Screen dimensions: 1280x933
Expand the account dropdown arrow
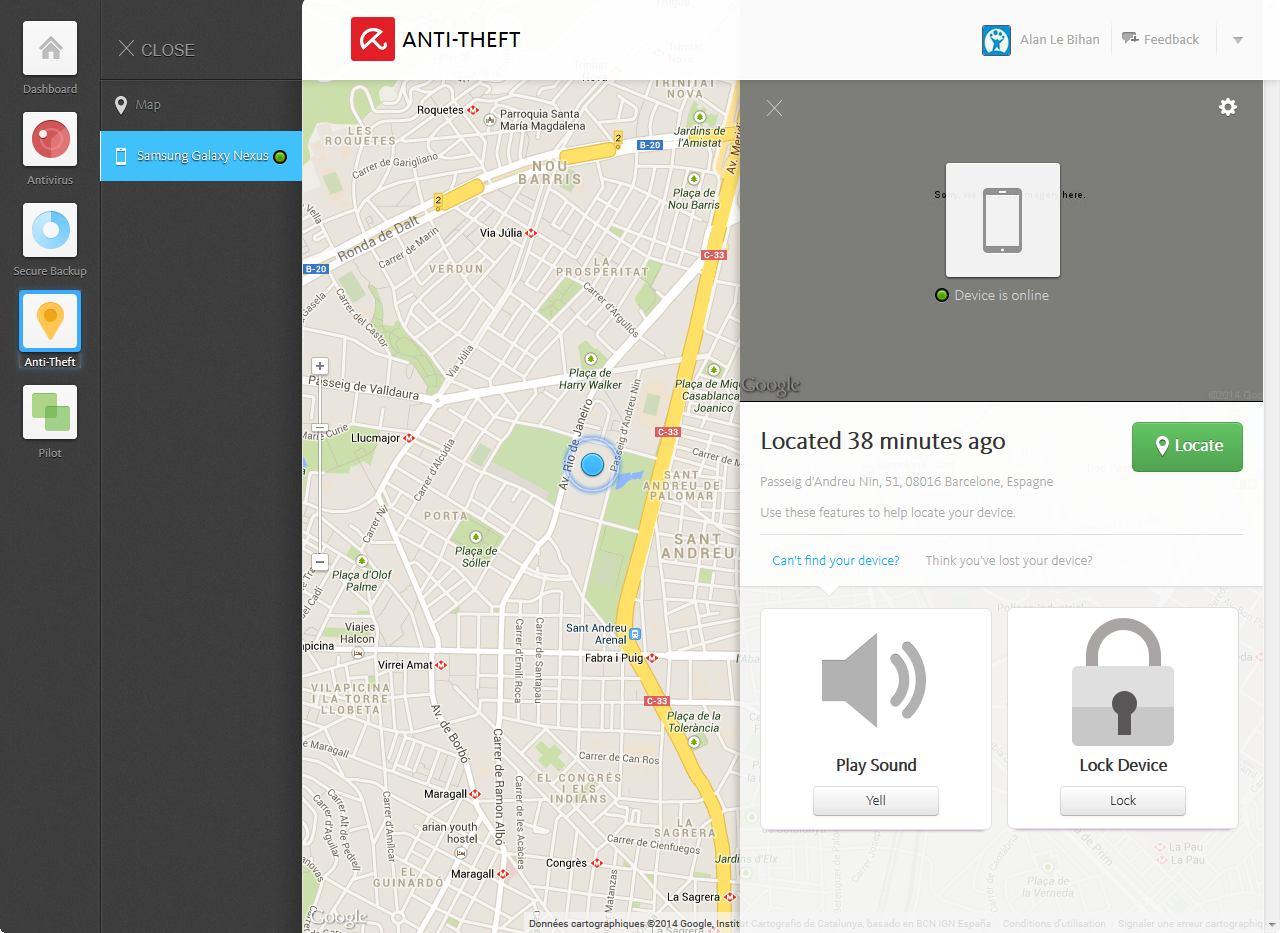pos(1237,40)
